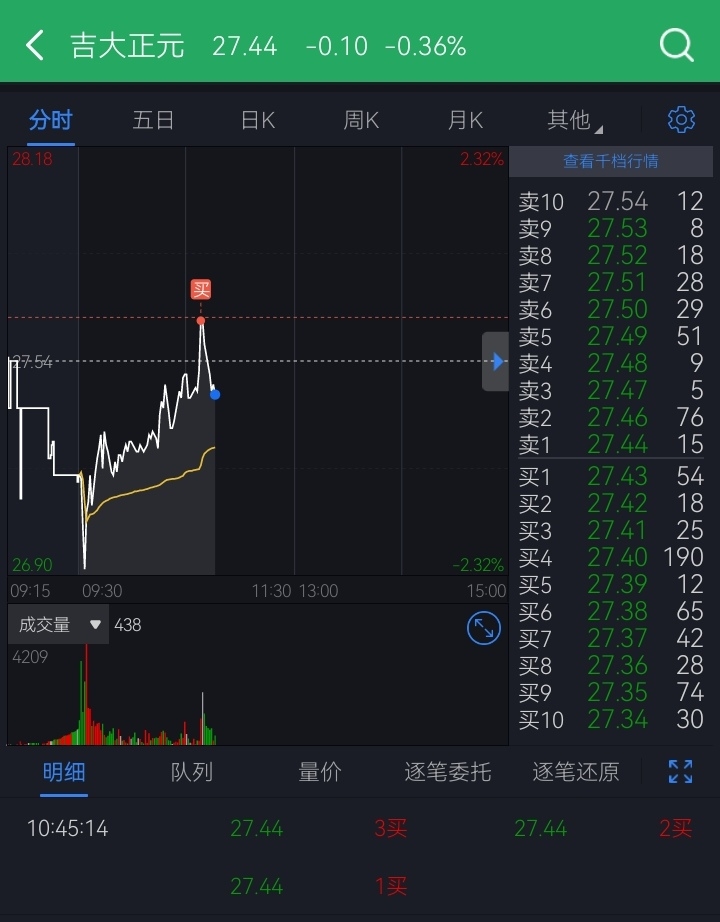Switch to the 五日 tab
Image resolution: width=720 pixels, height=922 pixels.
coord(154,121)
